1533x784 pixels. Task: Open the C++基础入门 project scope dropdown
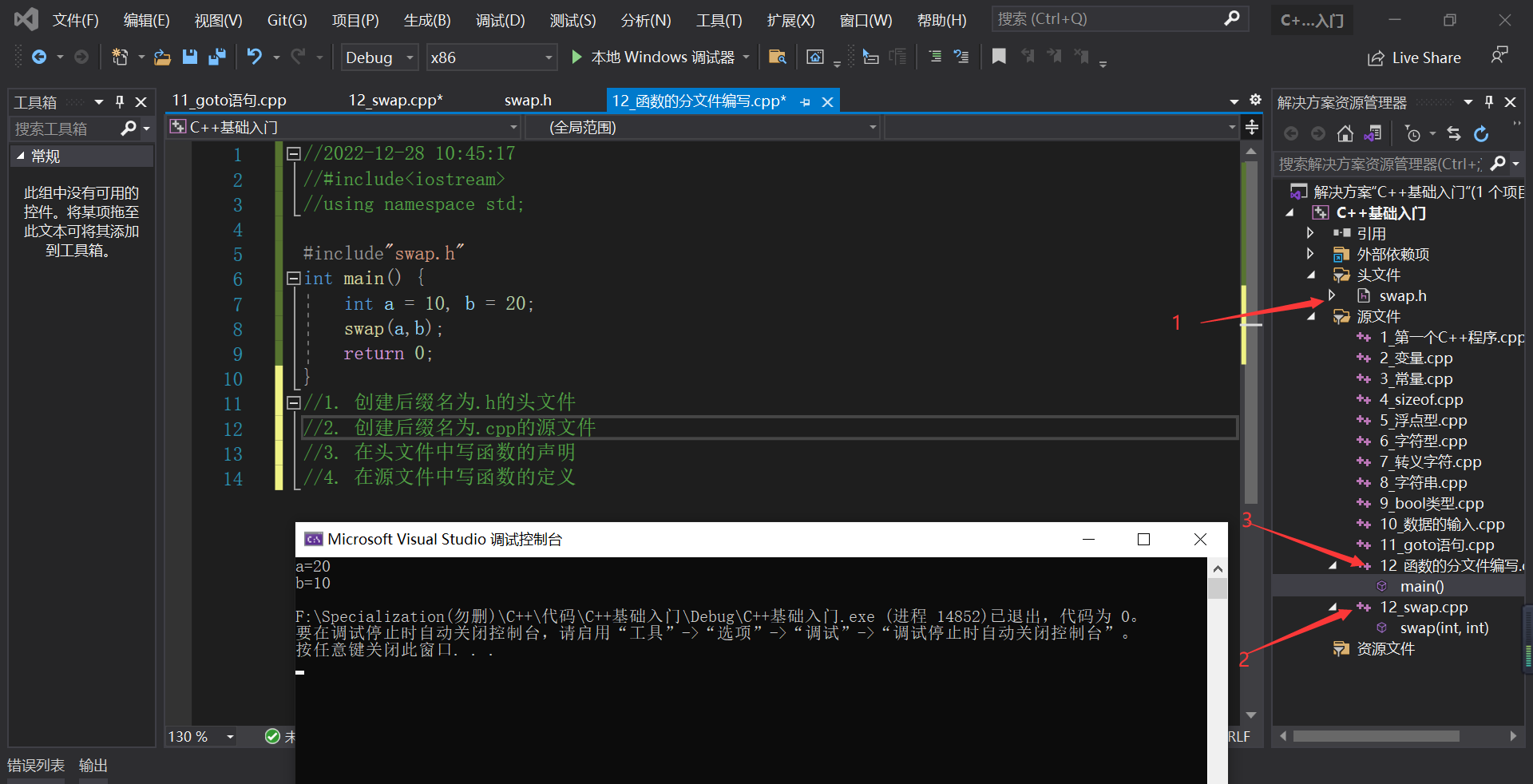point(344,128)
